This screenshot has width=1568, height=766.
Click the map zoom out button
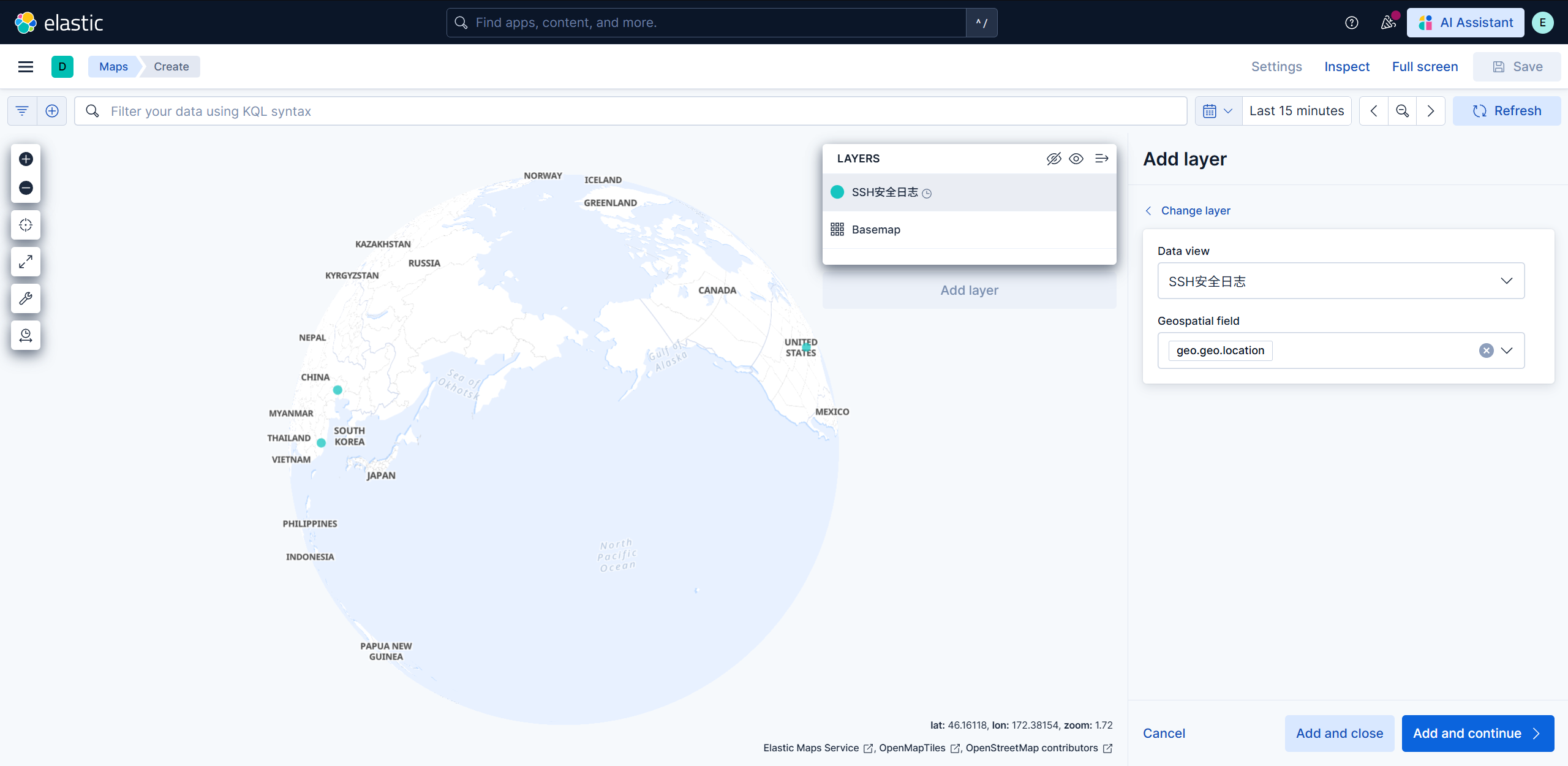tap(26, 188)
